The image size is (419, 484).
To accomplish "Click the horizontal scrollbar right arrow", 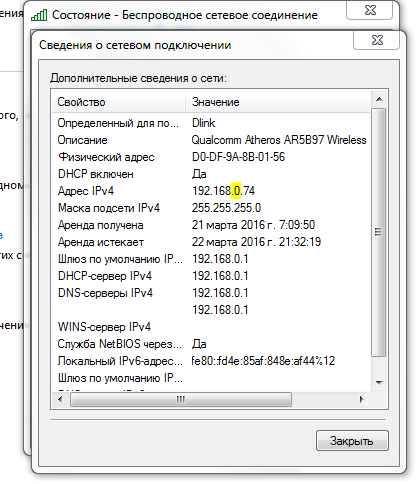I will pos(362,399).
